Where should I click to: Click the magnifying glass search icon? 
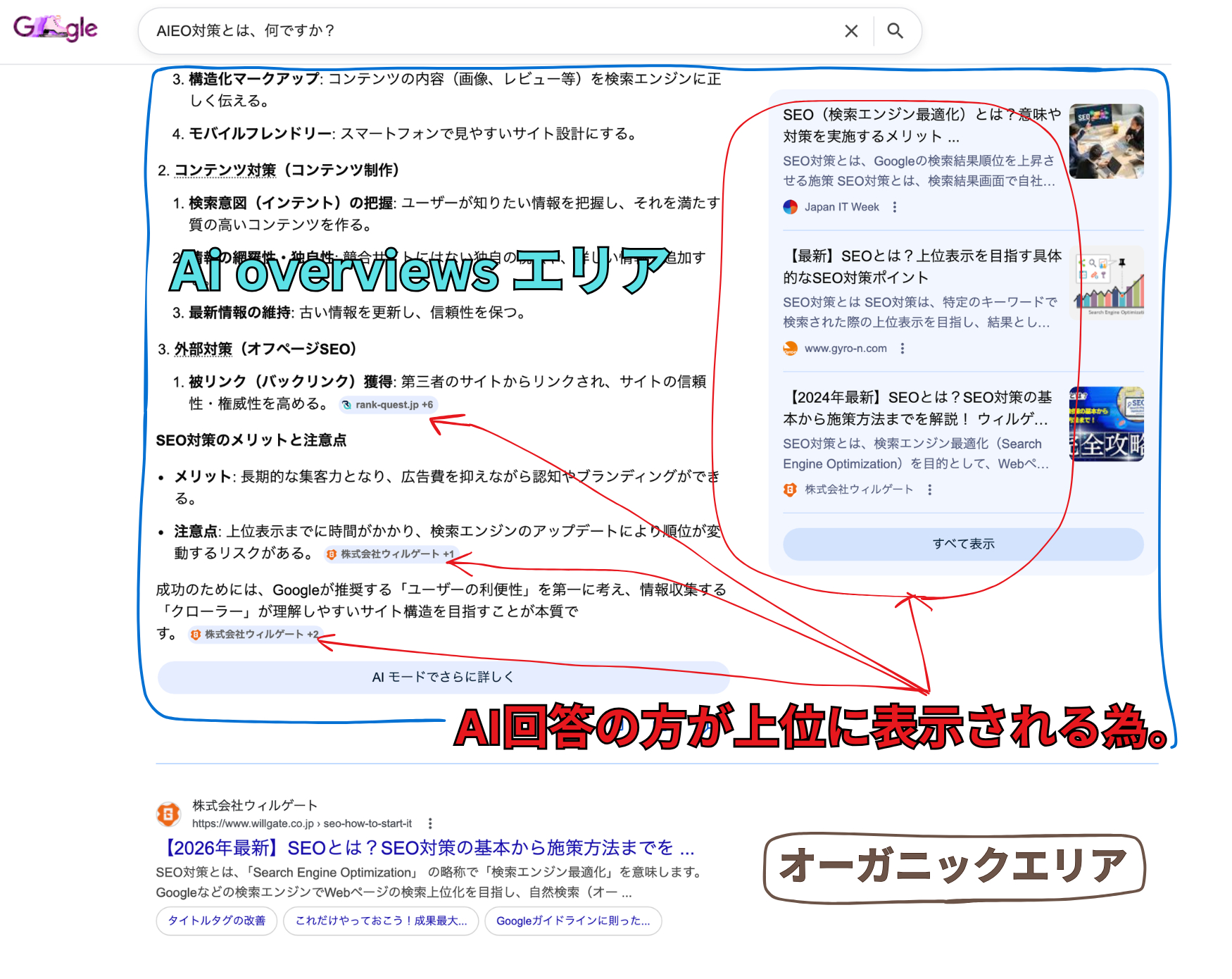click(x=895, y=31)
